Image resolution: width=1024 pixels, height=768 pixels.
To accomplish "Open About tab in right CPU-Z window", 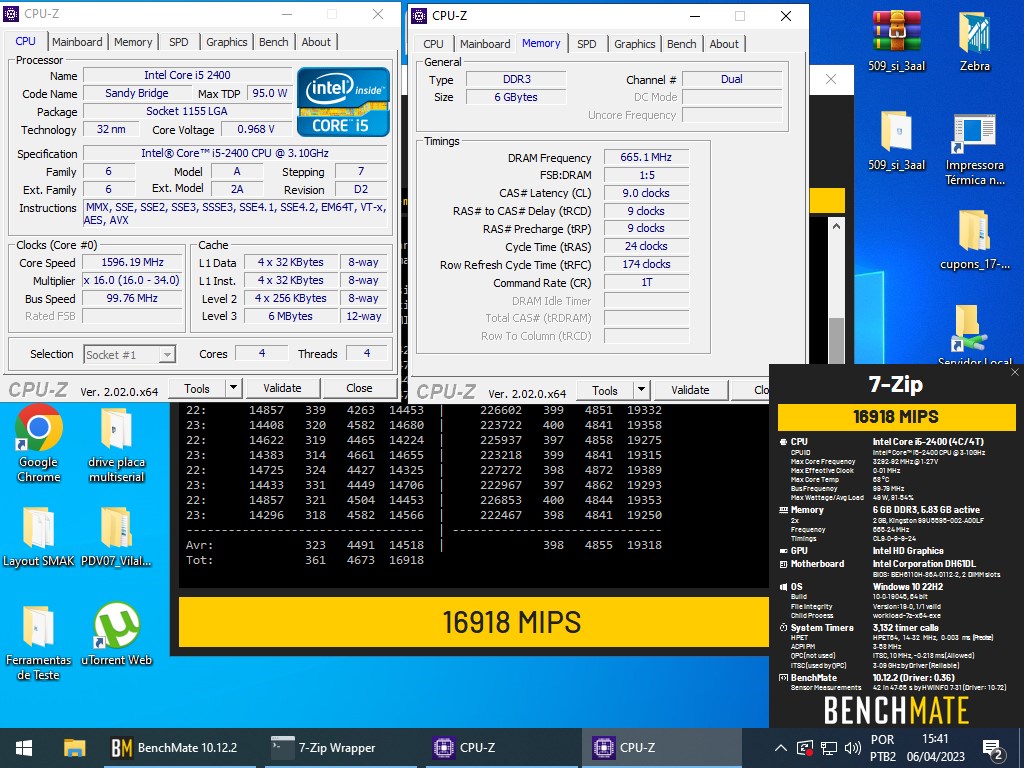I will pos(724,44).
